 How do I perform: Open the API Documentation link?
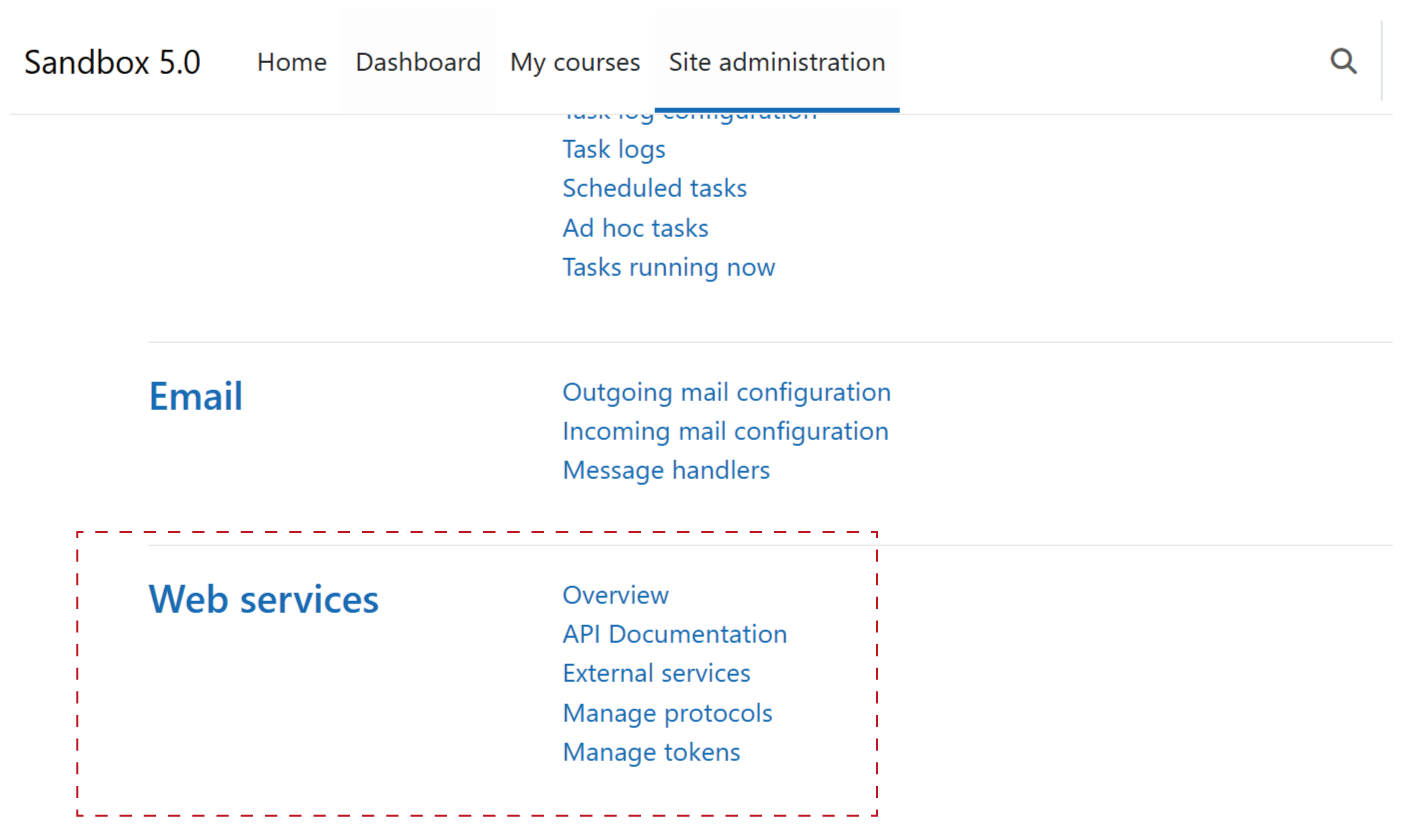pyautogui.click(x=674, y=634)
